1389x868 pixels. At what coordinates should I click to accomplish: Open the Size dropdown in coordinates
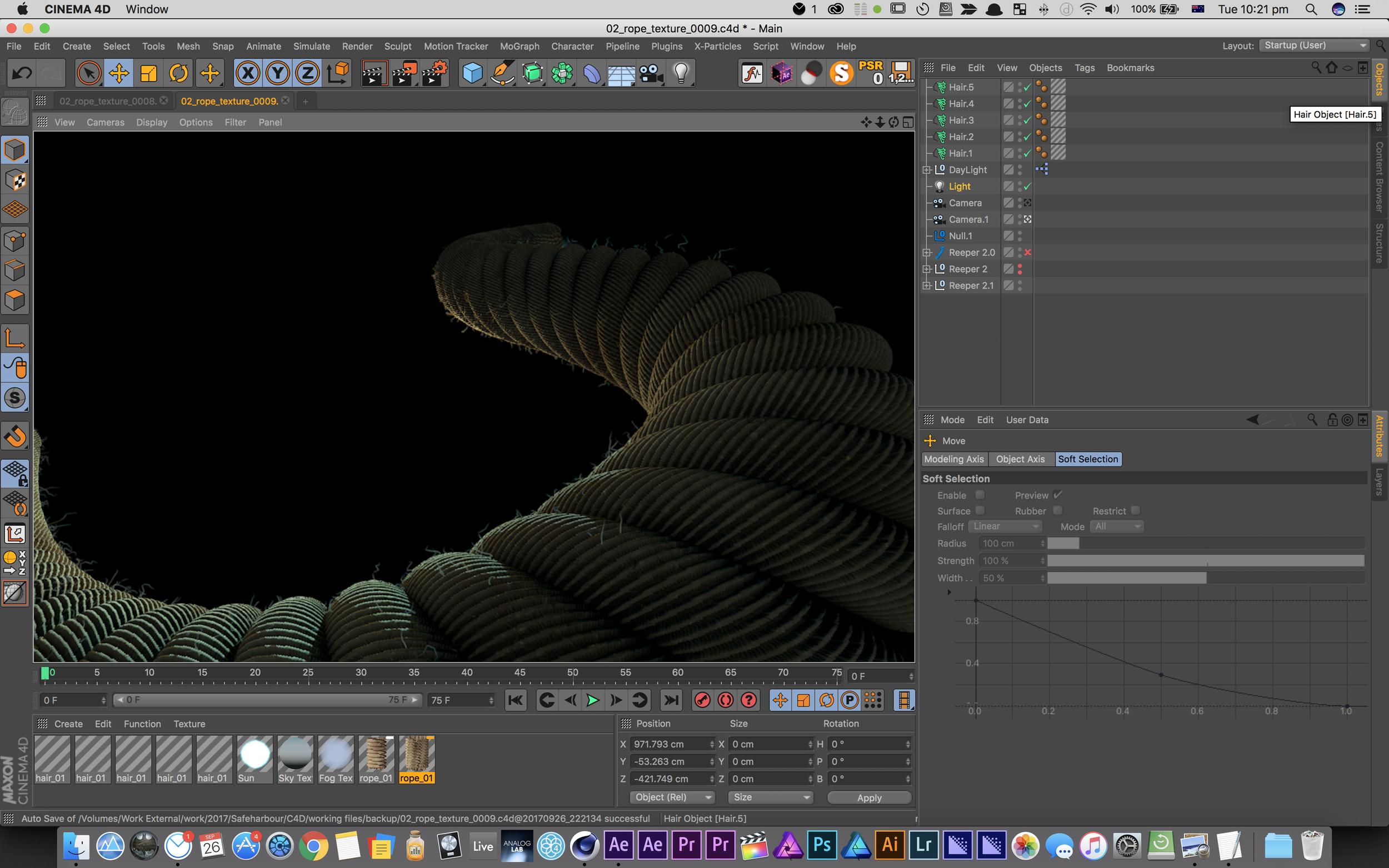(771, 797)
